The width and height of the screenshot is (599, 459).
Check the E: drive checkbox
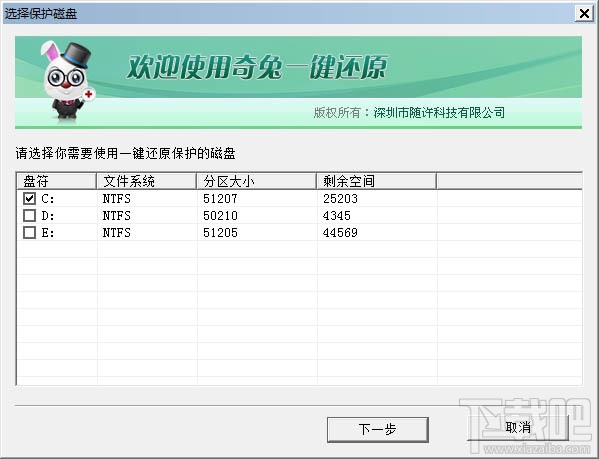click(29, 233)
